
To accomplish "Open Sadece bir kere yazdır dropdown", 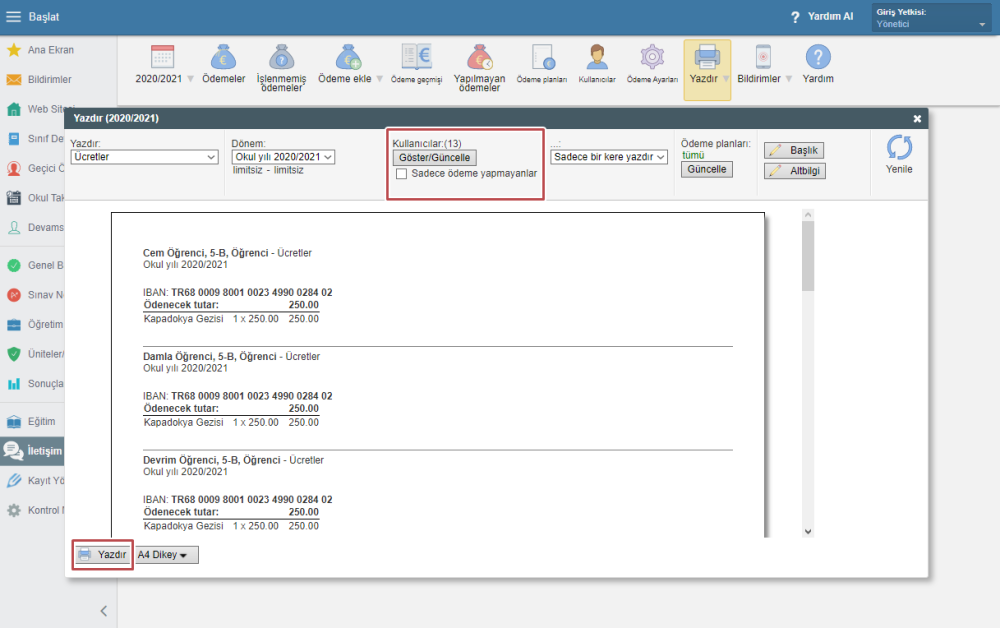I will [609, 157].
